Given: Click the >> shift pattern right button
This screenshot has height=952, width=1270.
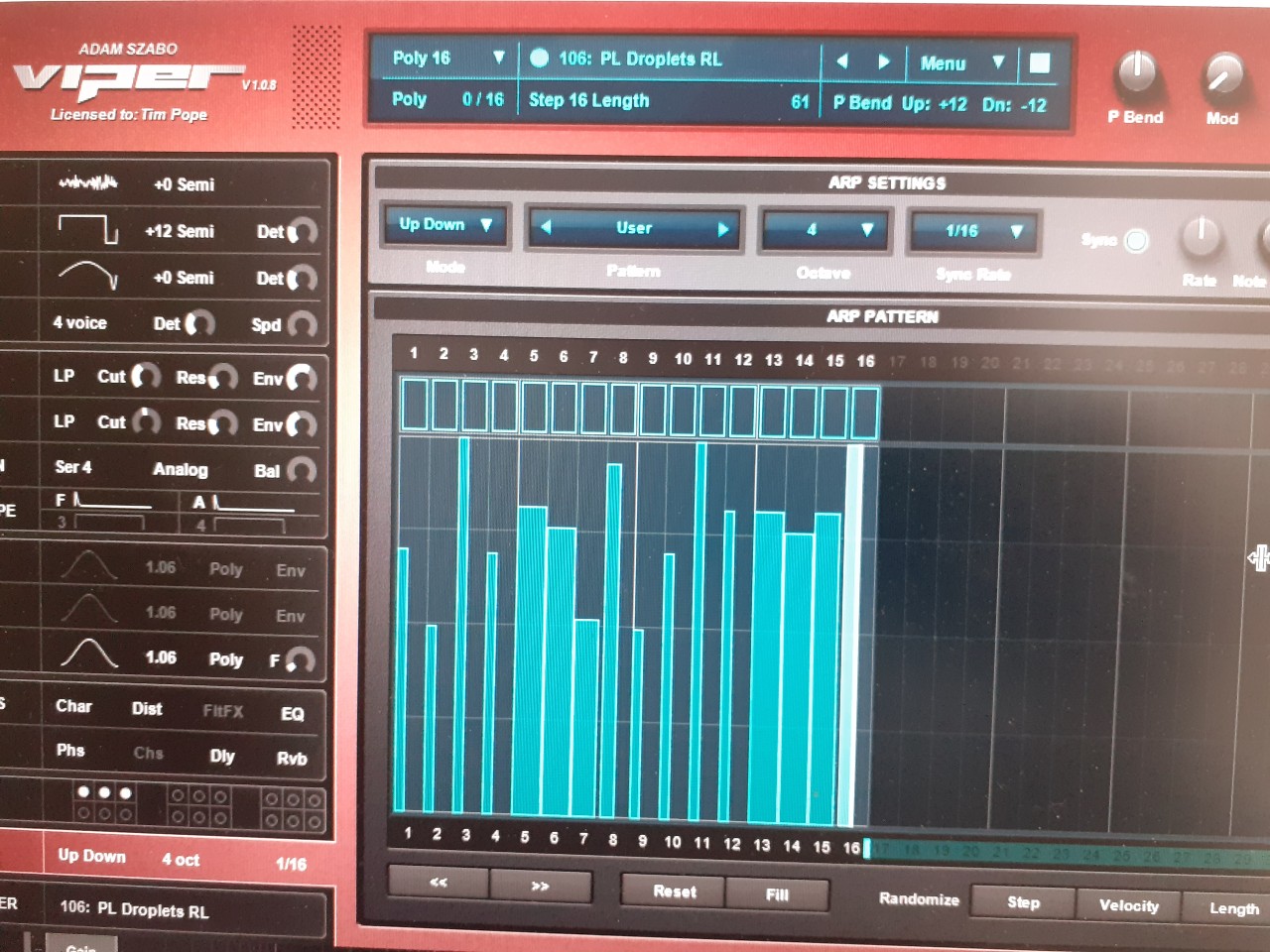Looking at the screenshot, I should click(540, 886).
